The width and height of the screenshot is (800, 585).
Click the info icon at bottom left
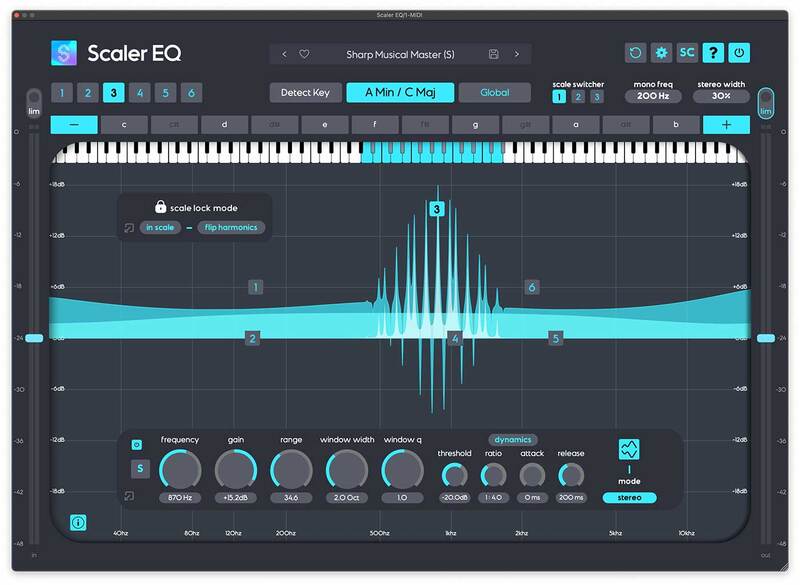(x=77, y=521)
